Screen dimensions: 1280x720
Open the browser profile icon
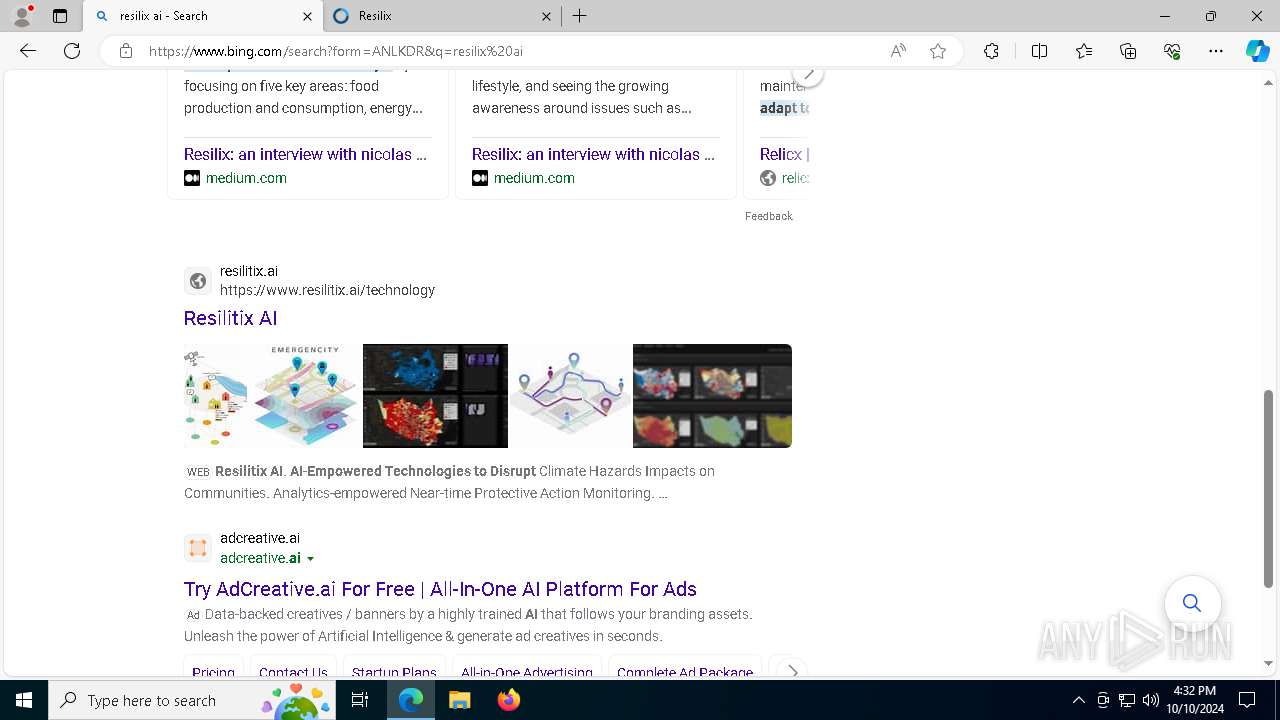coord(22,16)
